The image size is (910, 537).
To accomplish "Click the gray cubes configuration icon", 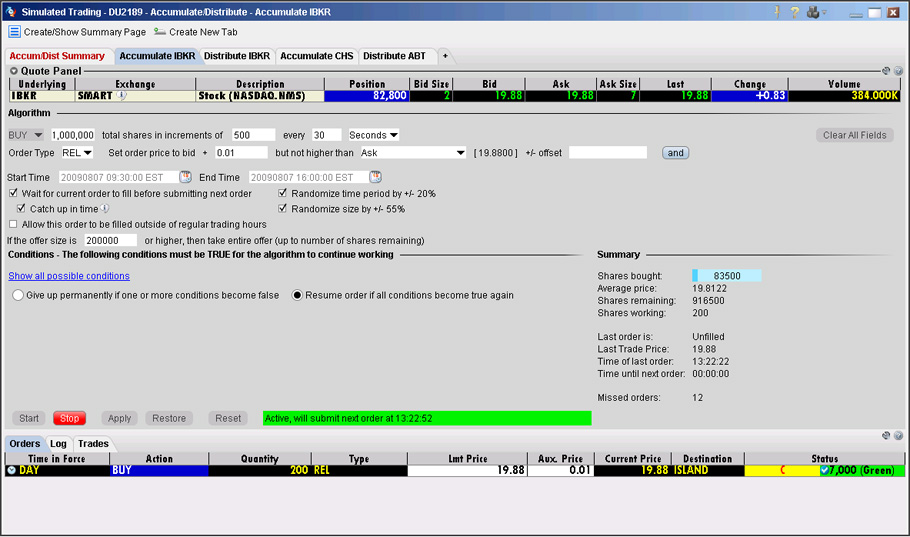I will 812,12.
